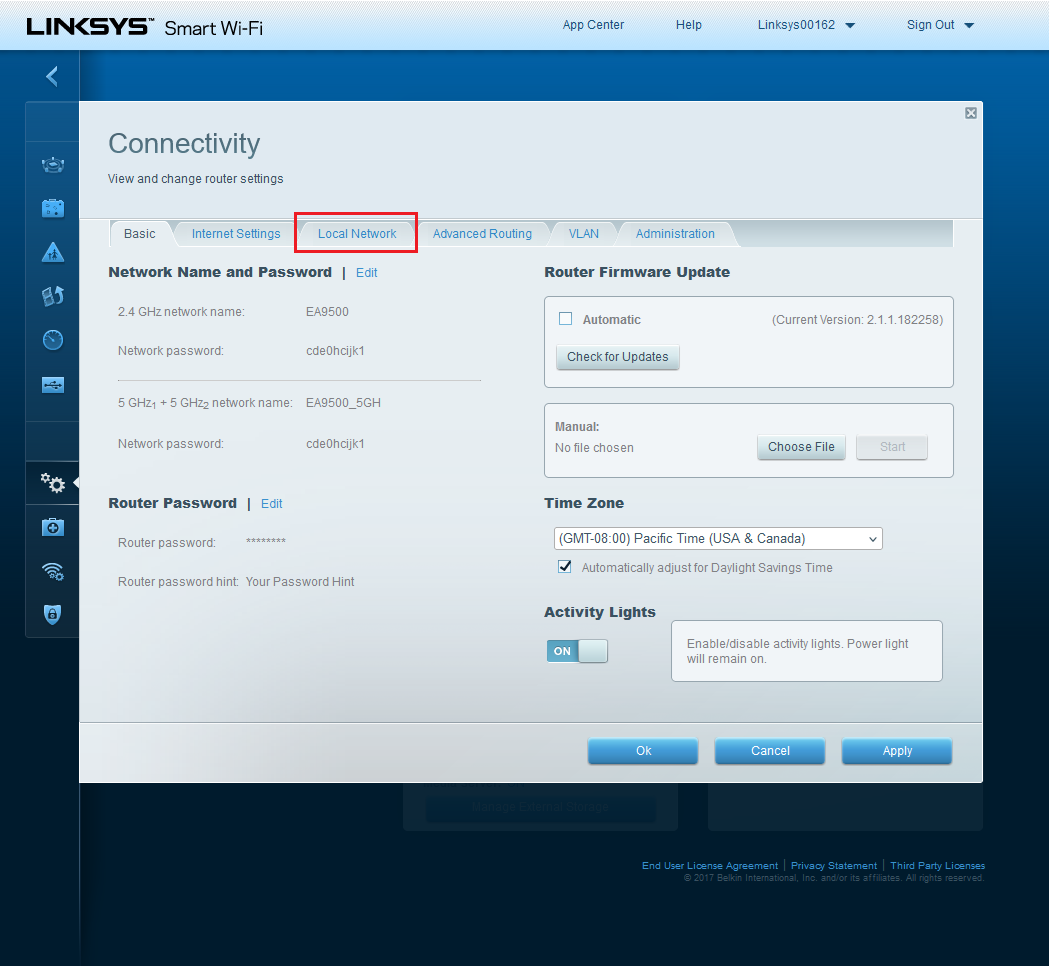Open Wireless settings Wi-Fi gear icon
1049x966 pixels.
point(53,571)
